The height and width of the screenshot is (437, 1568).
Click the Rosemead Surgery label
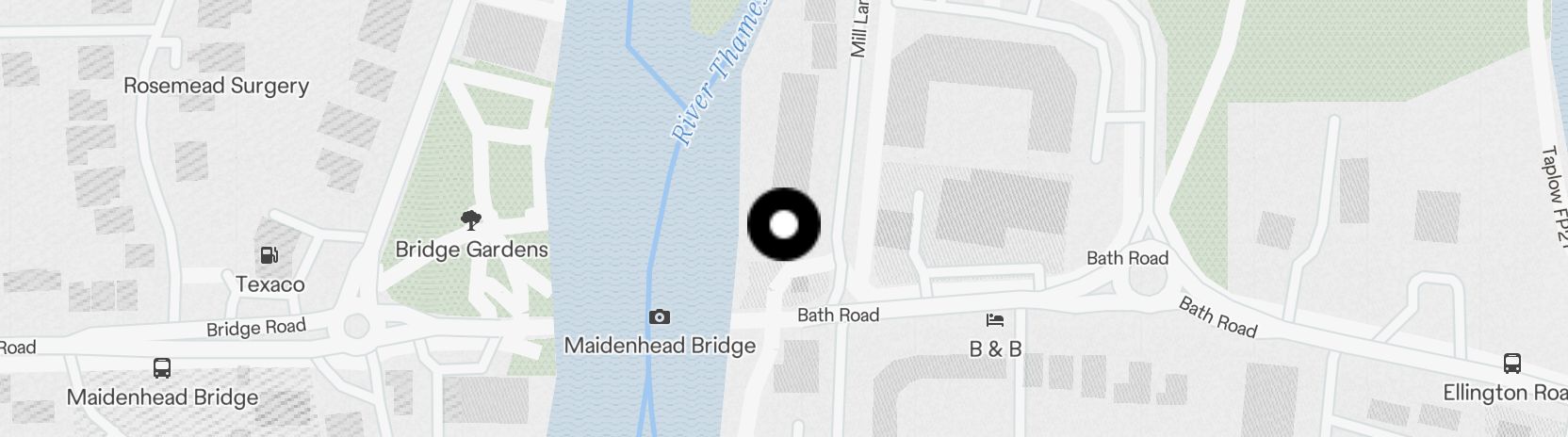point(216,86)
